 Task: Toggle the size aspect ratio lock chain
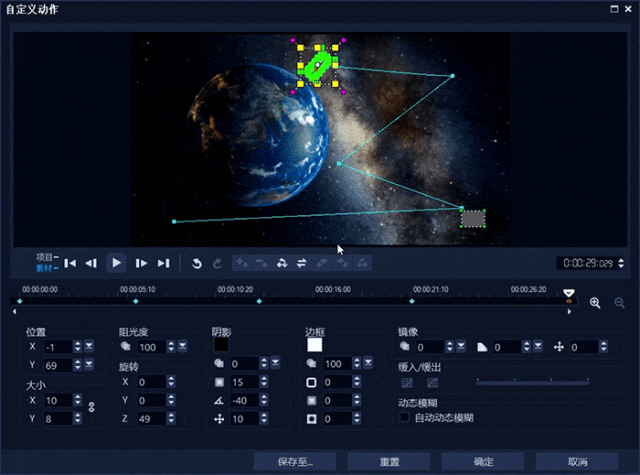pos(92,407)
